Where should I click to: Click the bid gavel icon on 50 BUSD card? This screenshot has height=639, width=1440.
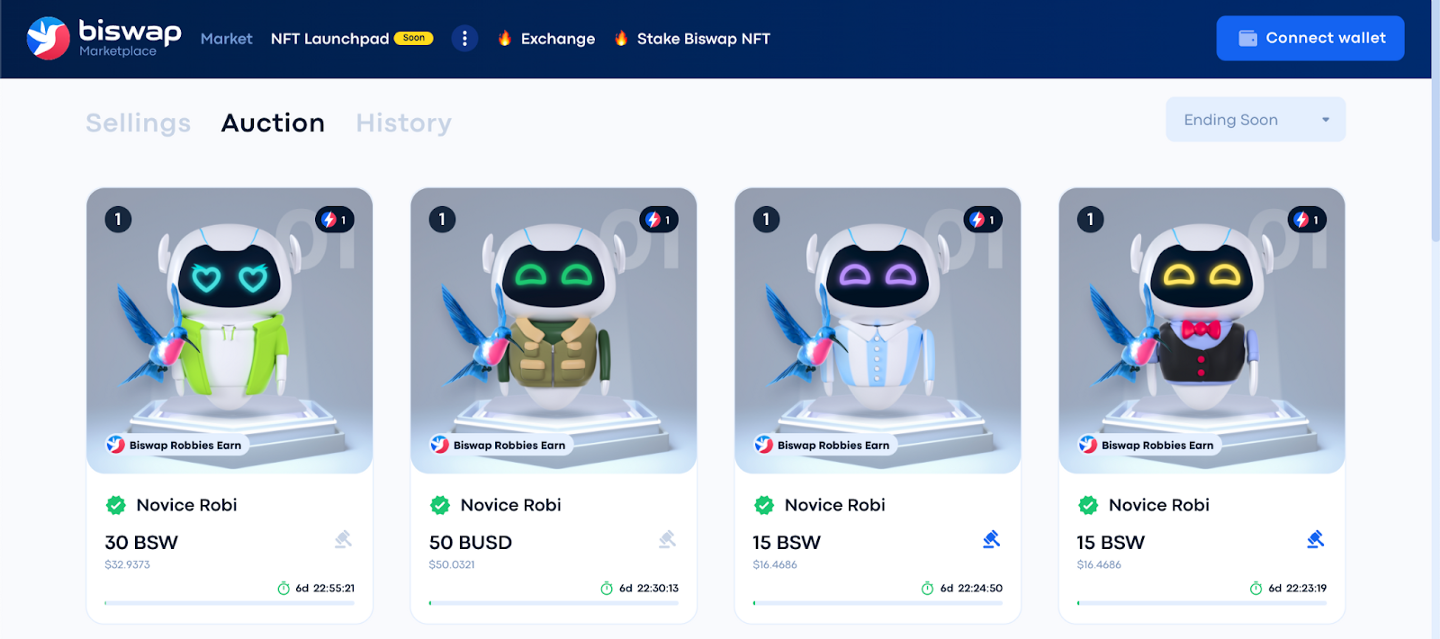pyautogui.click(x=668, y=540)
